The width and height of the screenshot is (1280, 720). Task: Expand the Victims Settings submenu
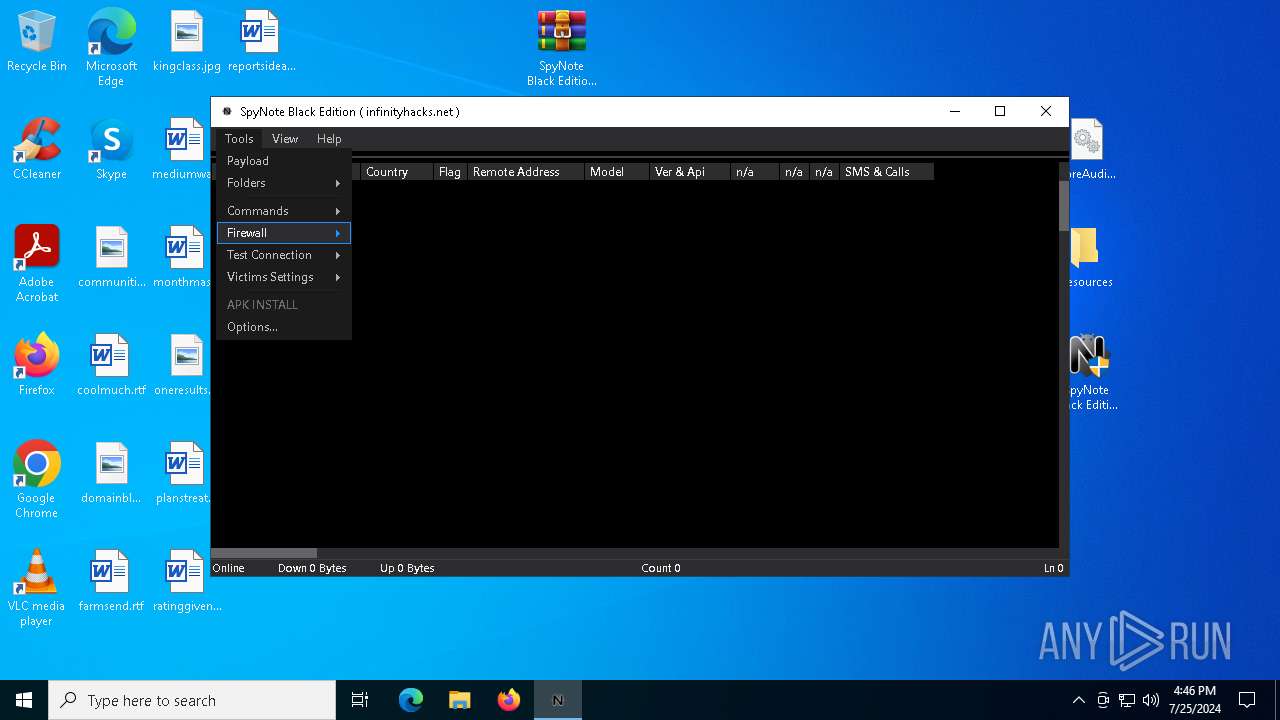(x=284, y=277)
